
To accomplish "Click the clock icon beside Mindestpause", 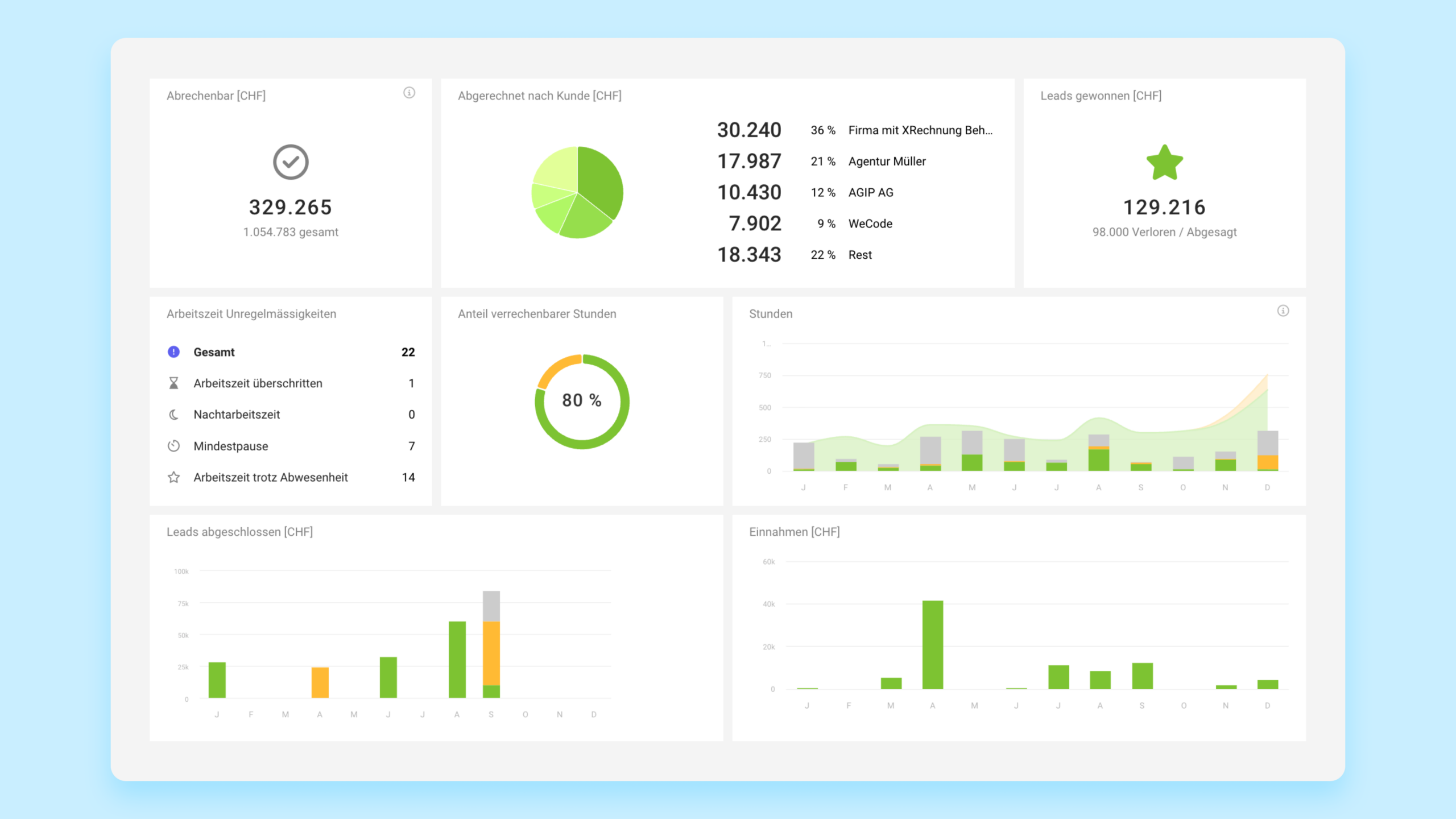I will click(x=173, y=446).
